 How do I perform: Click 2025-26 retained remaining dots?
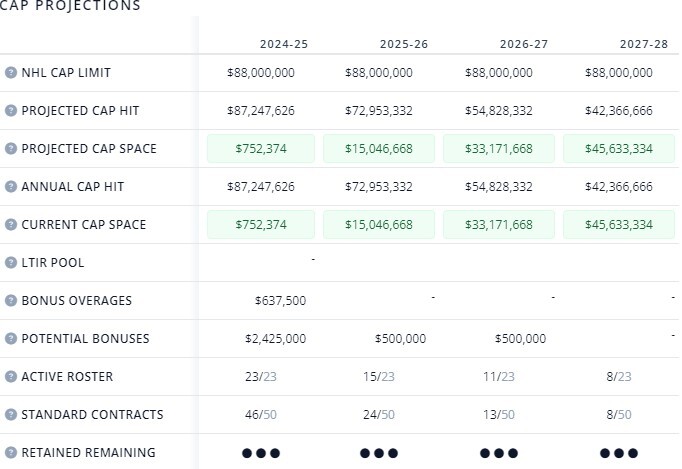coord(379,453)
